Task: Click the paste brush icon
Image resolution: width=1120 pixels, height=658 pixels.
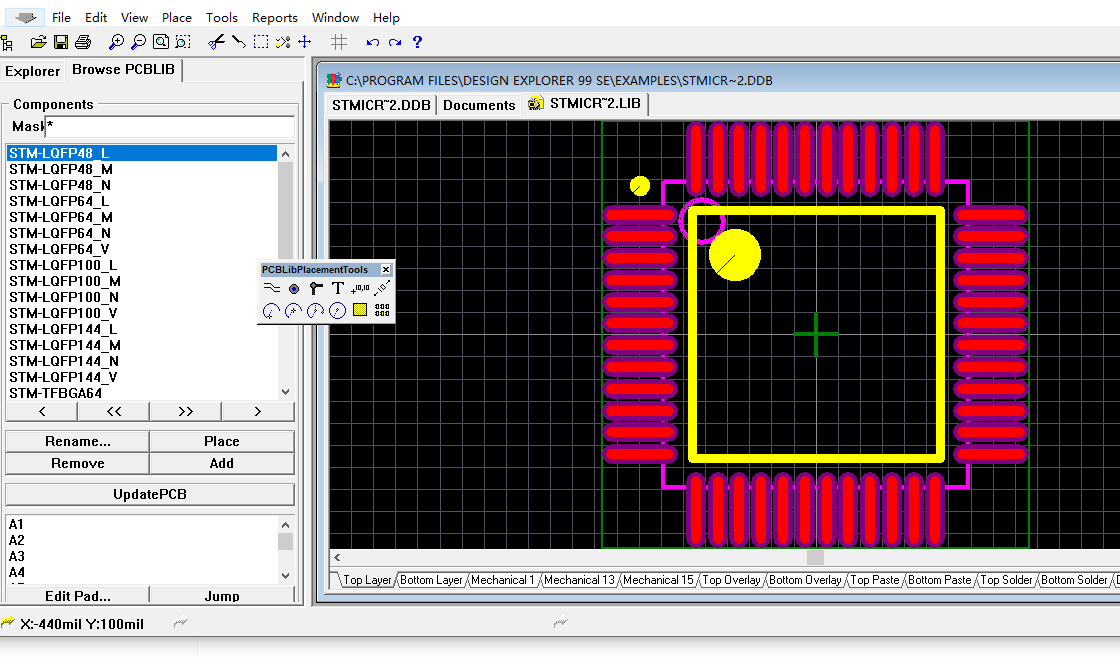Action: point(239,42)
